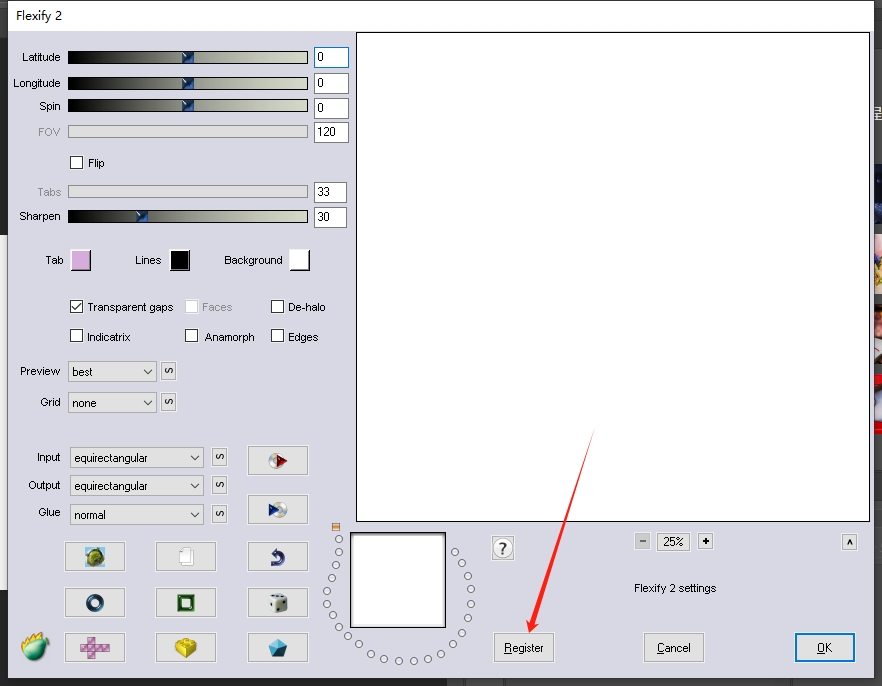Click the S button beside Preview

tap(168, 371)
